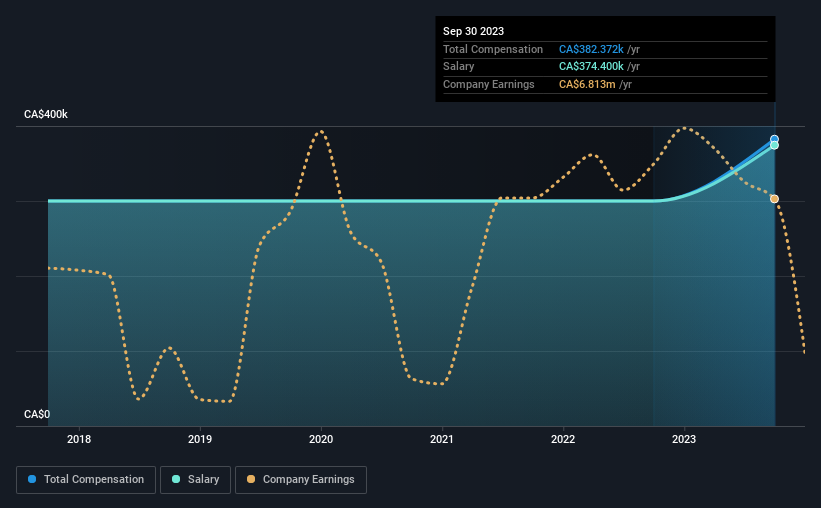The height and width of the screenshot is (508, 821).
Task: Select the 2022 x-axis label
Action: click(x=563, y=439)
